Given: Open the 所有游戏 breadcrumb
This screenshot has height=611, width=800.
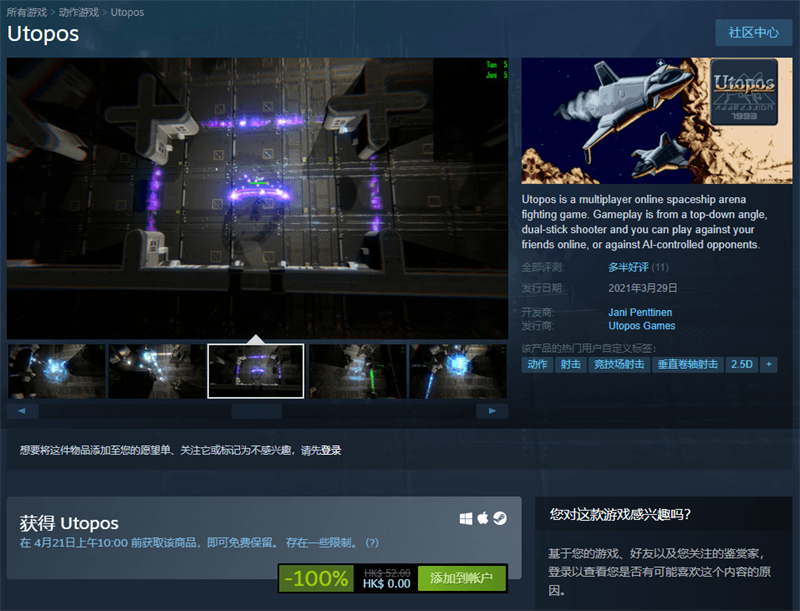Looking at the screenshot, I should coord(26,13).
